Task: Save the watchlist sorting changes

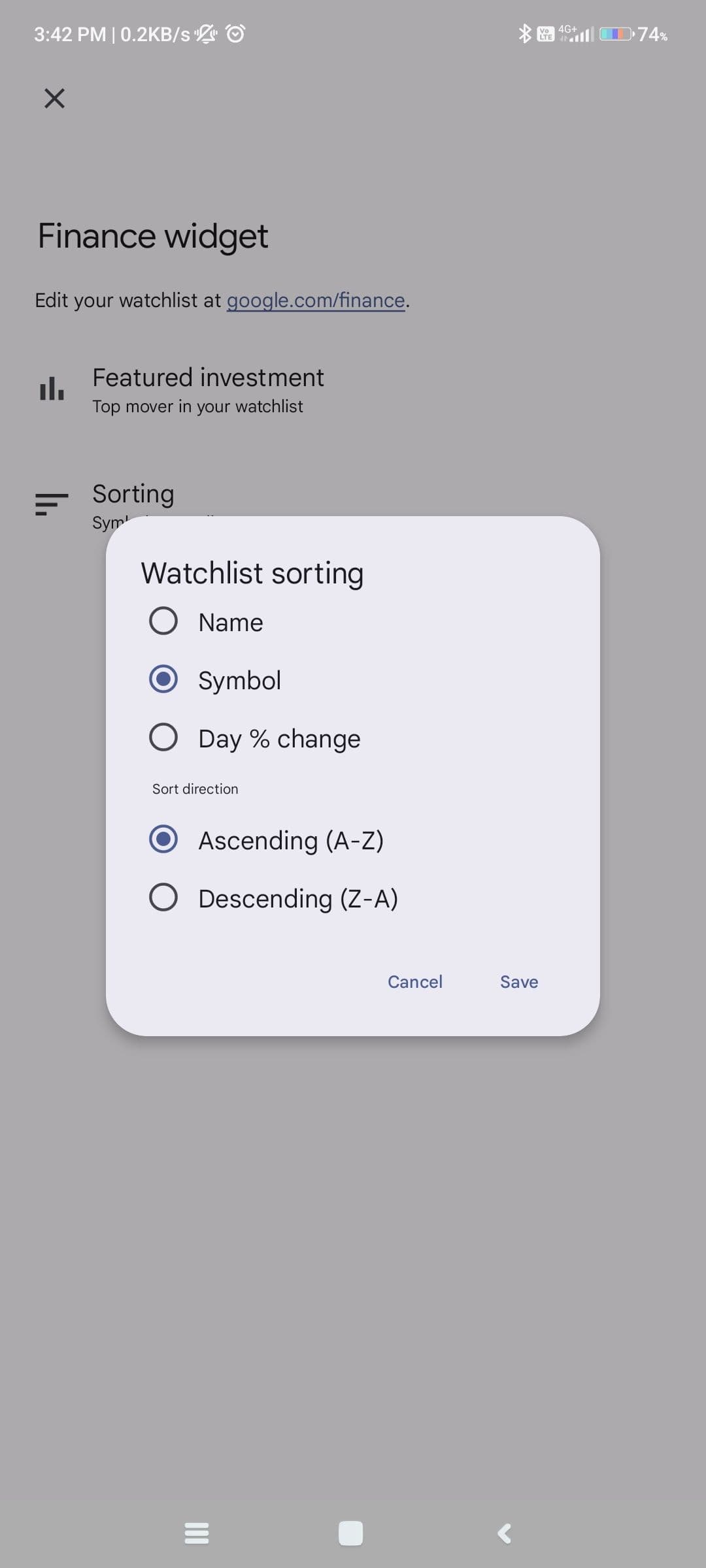Action: [x=518, y=981]
